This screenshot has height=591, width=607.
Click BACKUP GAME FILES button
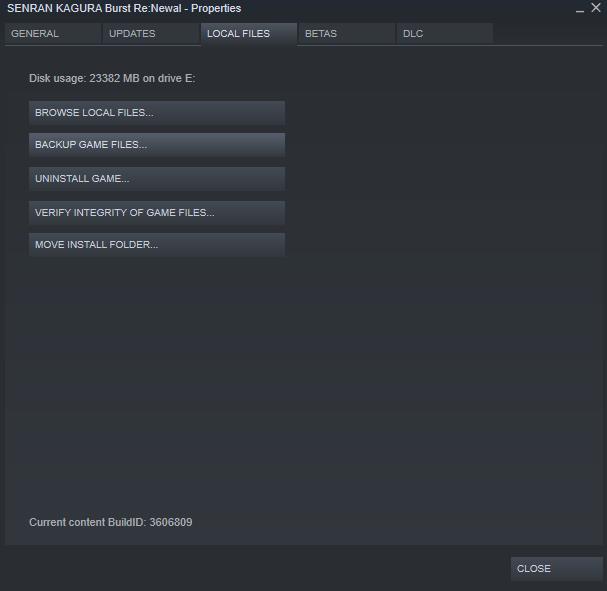[157, 145]
